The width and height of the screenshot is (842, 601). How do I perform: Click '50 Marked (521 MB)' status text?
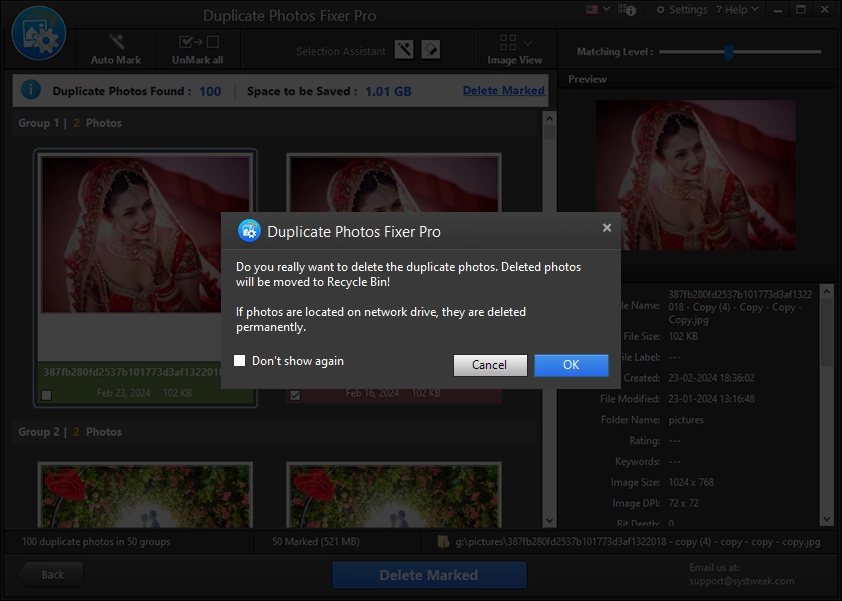click(x=316, y=542)
